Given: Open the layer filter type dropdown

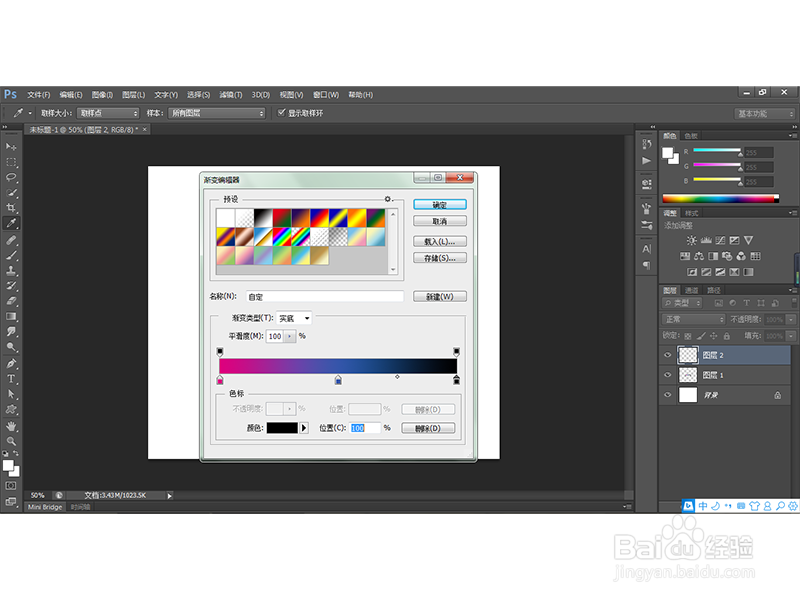Looking at the screenshot, I should 683,303.
